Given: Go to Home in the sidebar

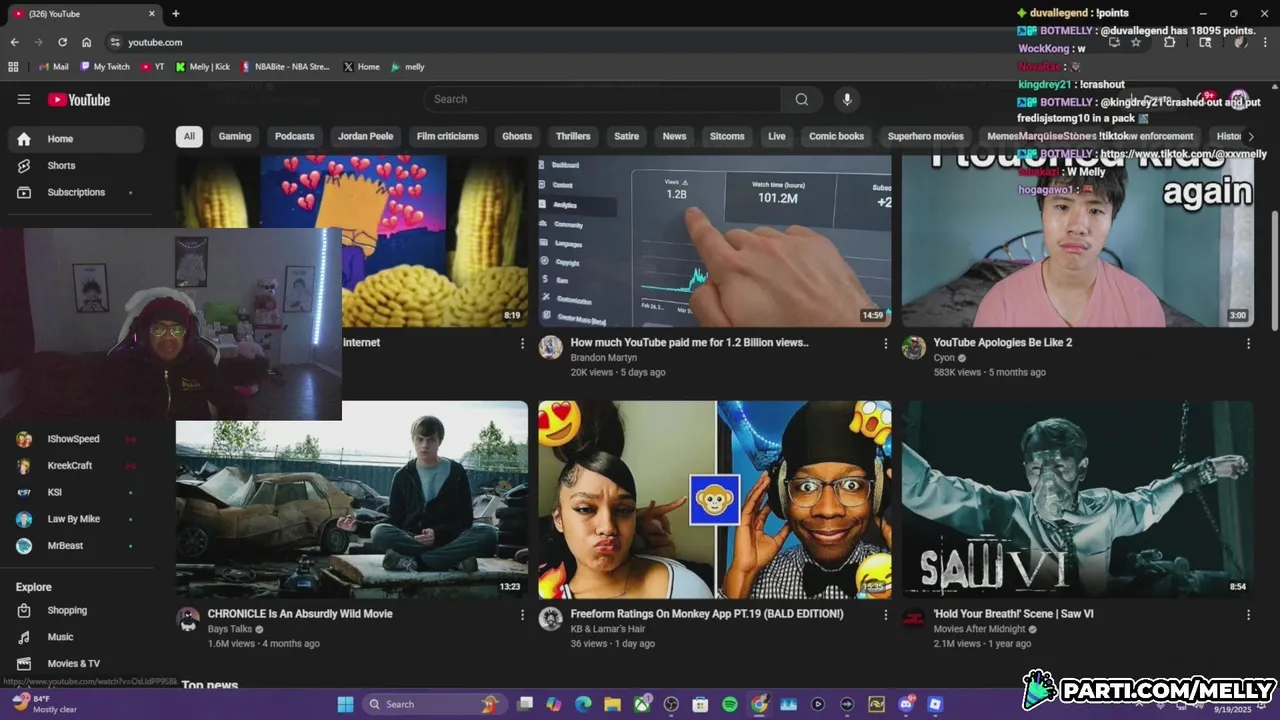Looking at the screenshot, I should 76,139.
